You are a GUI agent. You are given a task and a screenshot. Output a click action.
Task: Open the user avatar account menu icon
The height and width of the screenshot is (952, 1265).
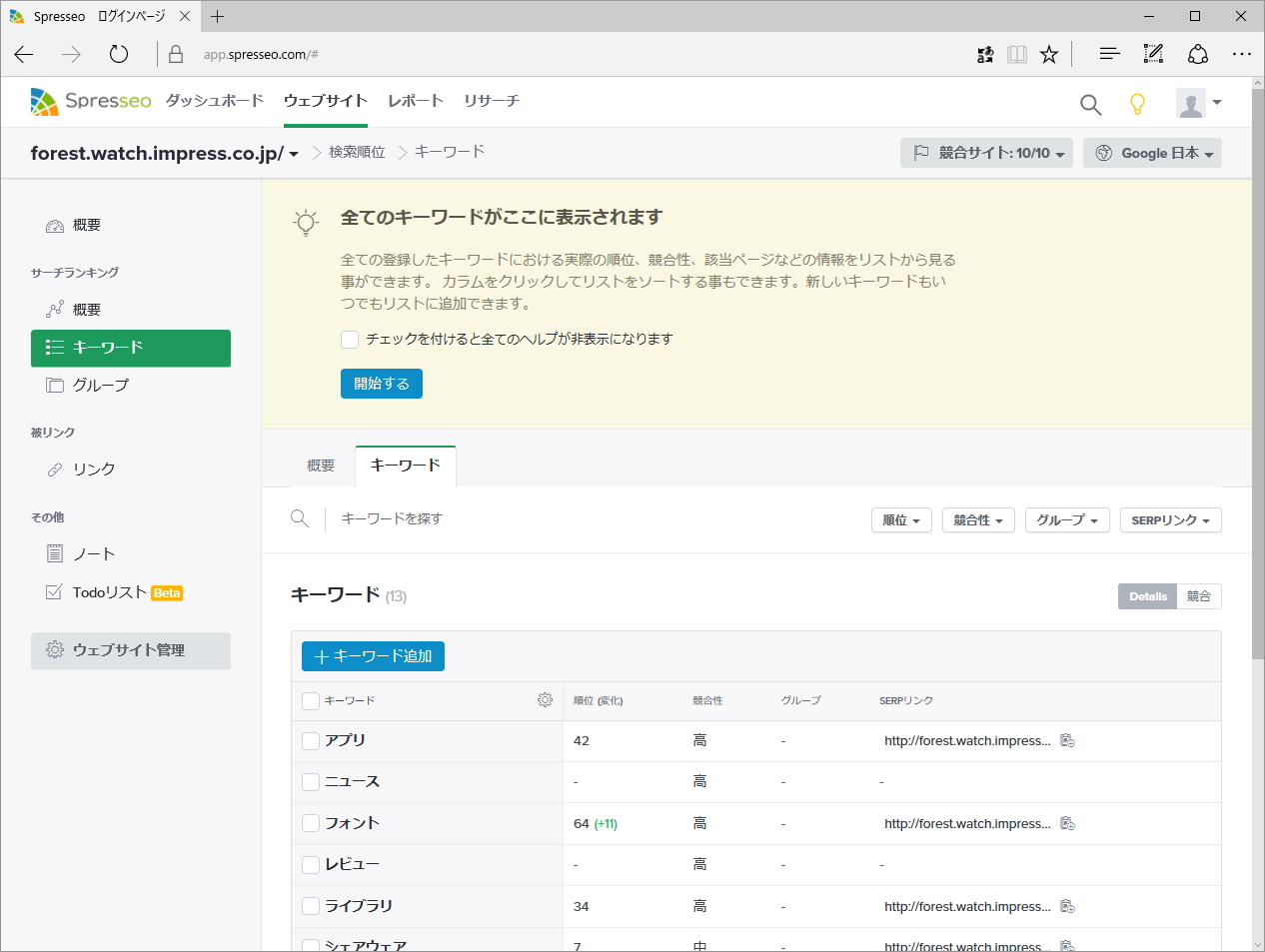tap(1193, 103)
